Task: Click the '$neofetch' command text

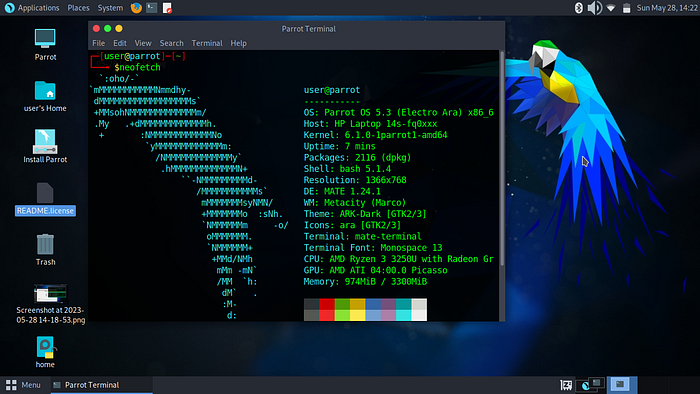Action: click(137, 67)
